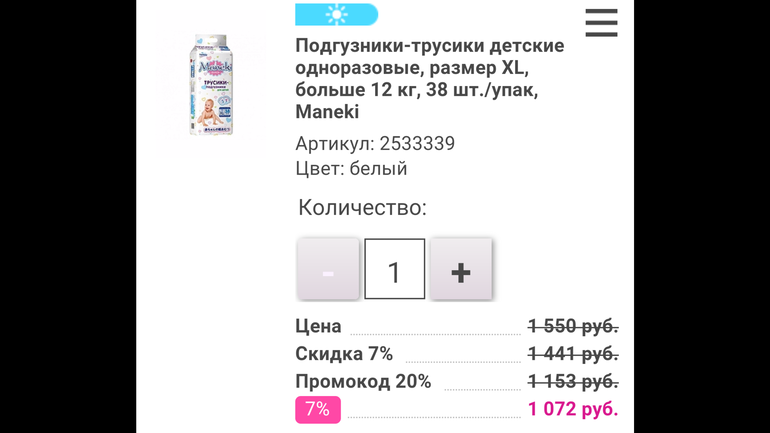Image resolution: width=770 pixels, height=433 pixels.
Task: Click the 'Промокод 20%' label
Action: (363, 381)
